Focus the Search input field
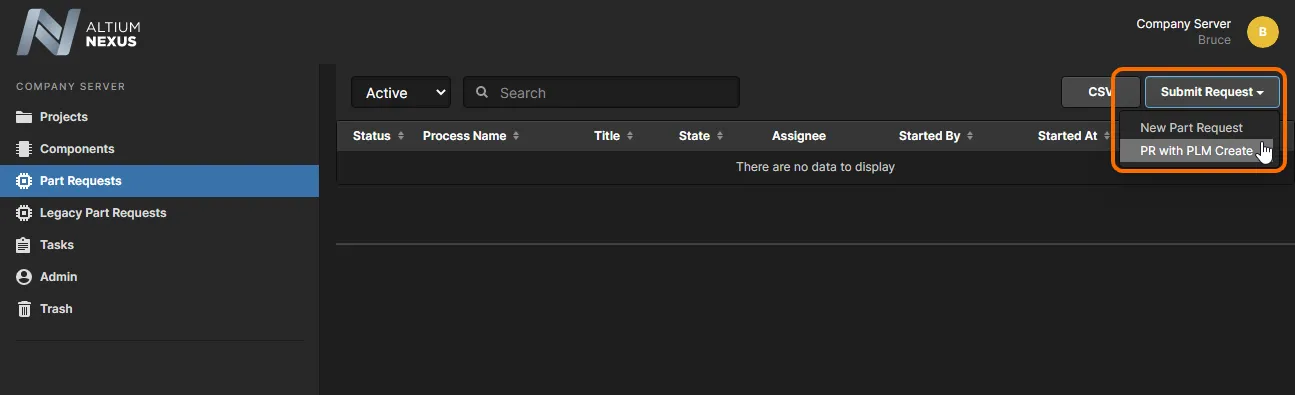1295x395 pixels. point(601,92)
